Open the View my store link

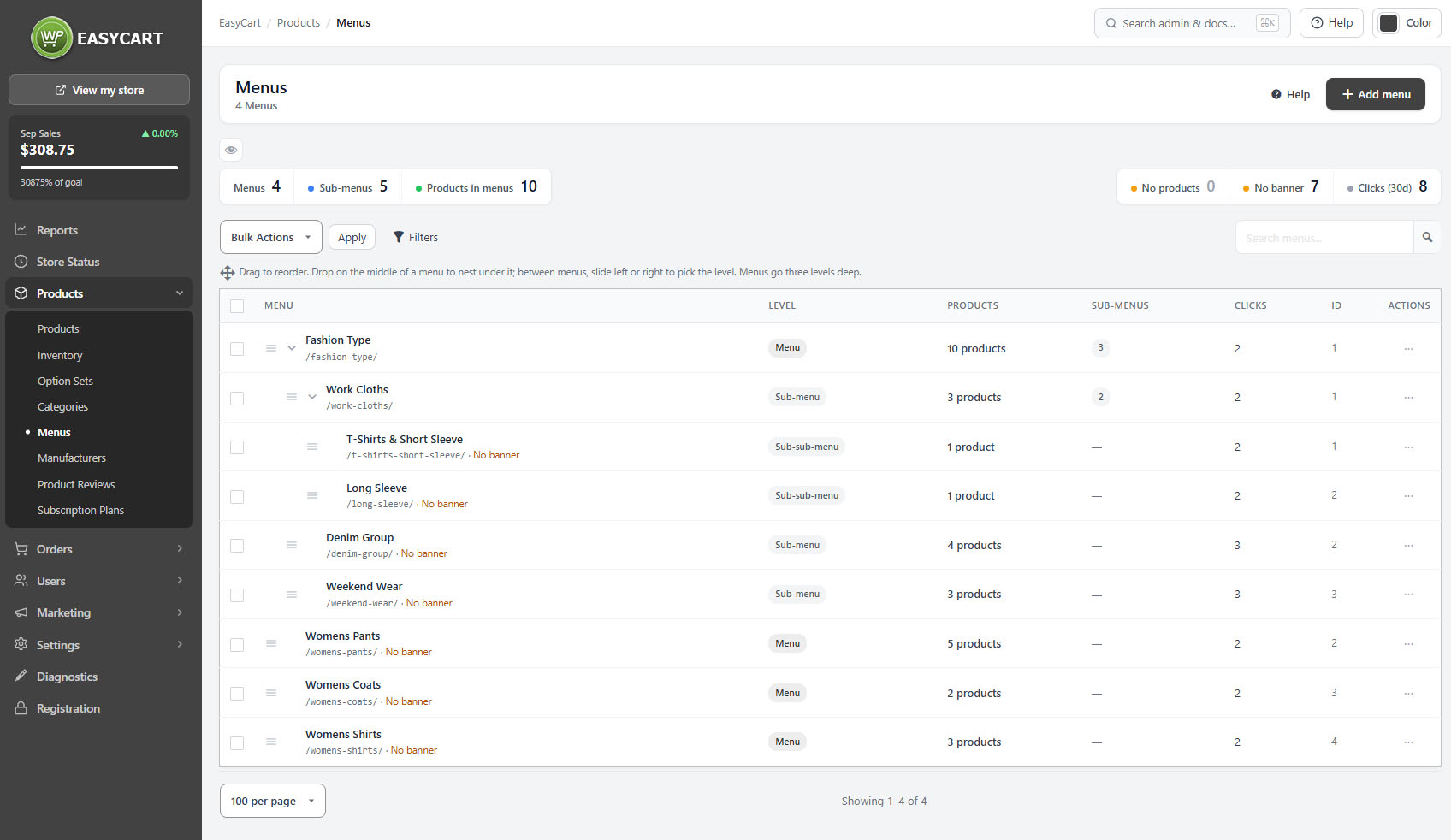[x=99, y=90]
